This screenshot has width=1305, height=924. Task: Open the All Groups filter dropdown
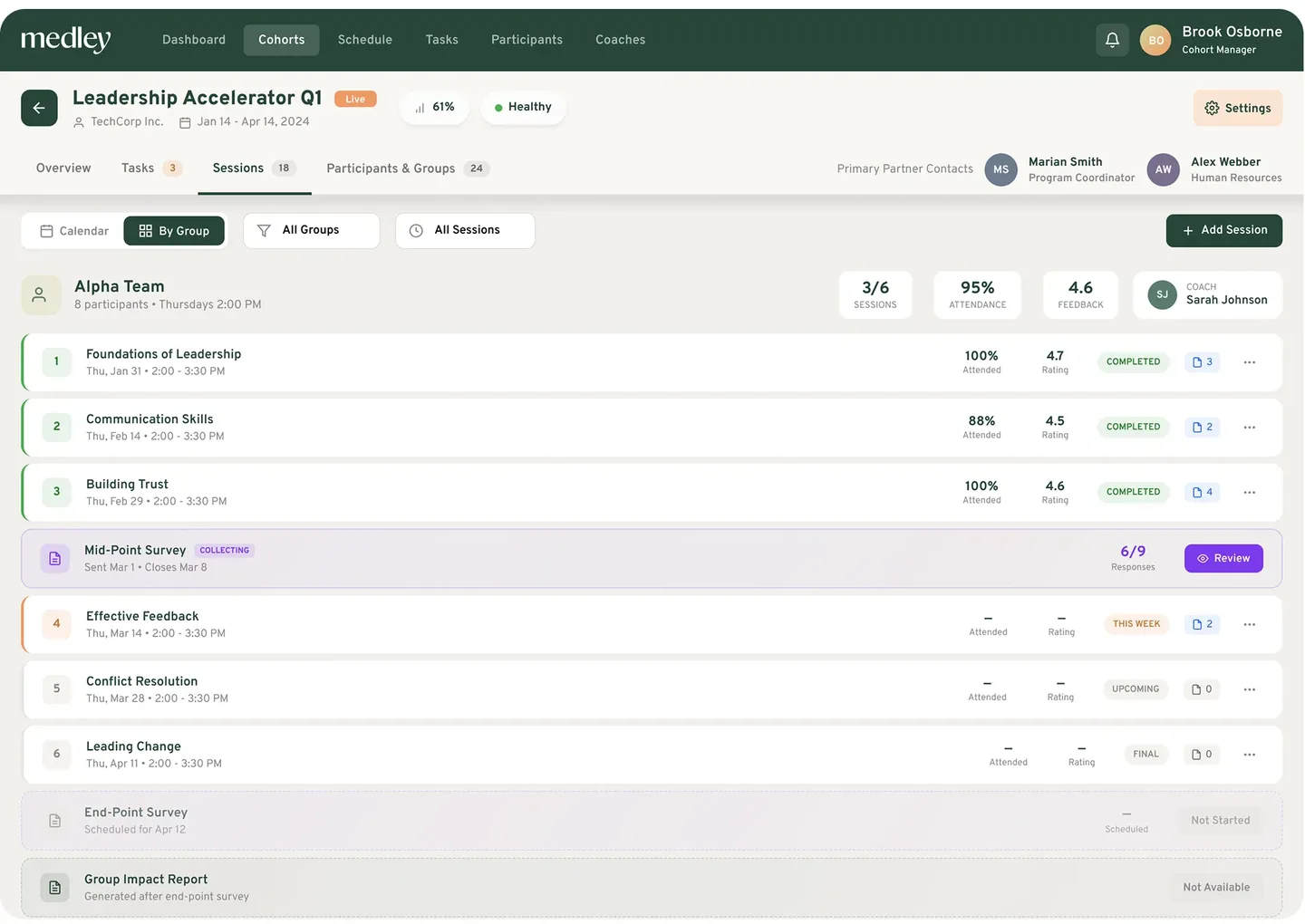coord(312,231)
